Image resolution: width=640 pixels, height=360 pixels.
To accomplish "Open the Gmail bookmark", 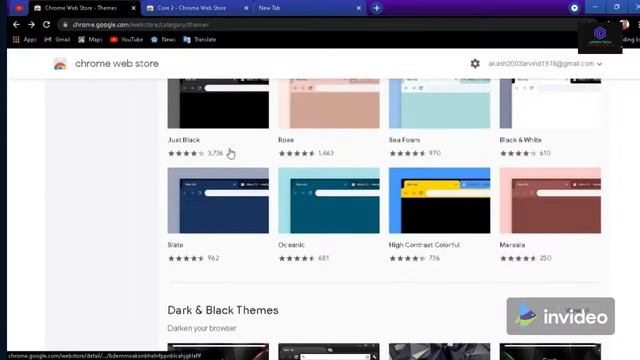I will pos(57,40).
